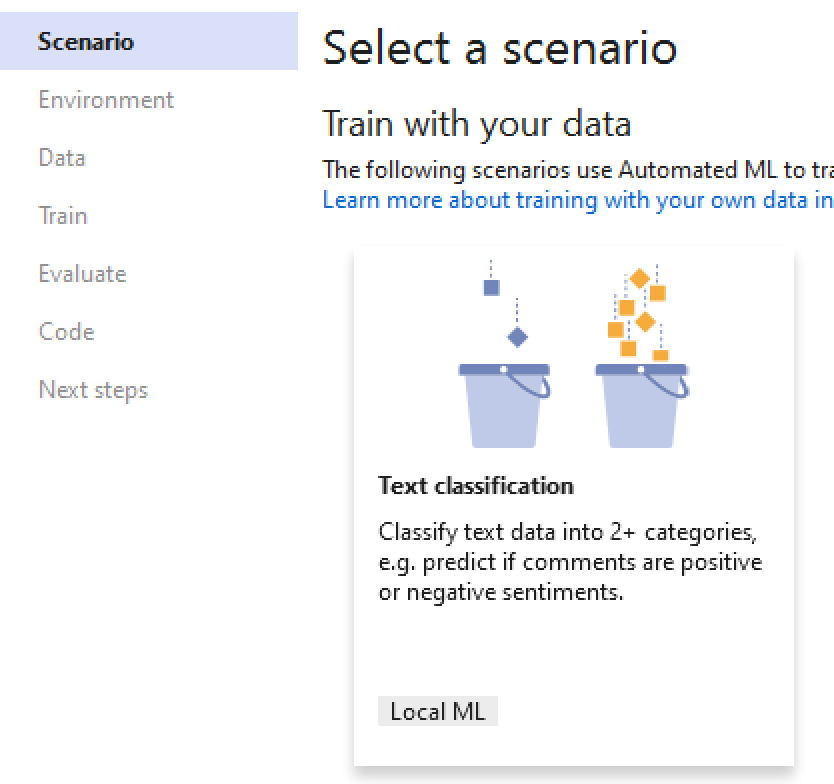Click the Train with your data heading
This screenshot has width=834, height=784.
(476, 123)
